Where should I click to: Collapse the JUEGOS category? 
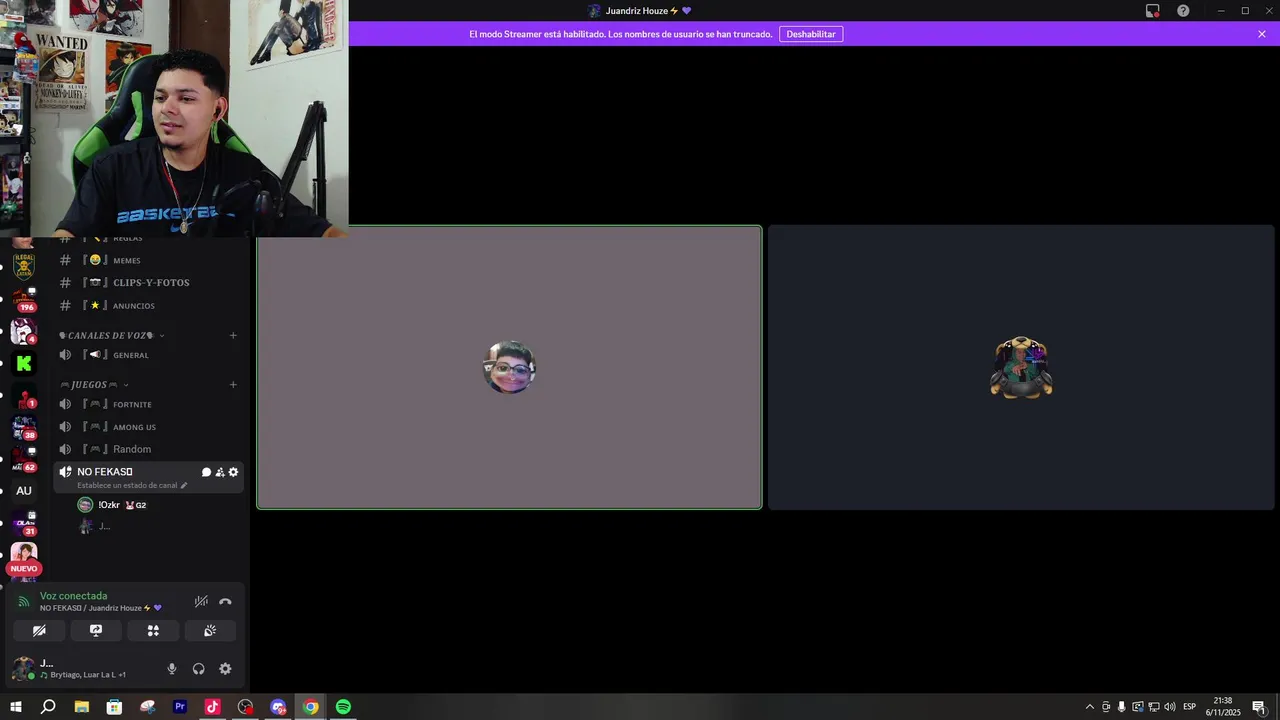point(95,385)
